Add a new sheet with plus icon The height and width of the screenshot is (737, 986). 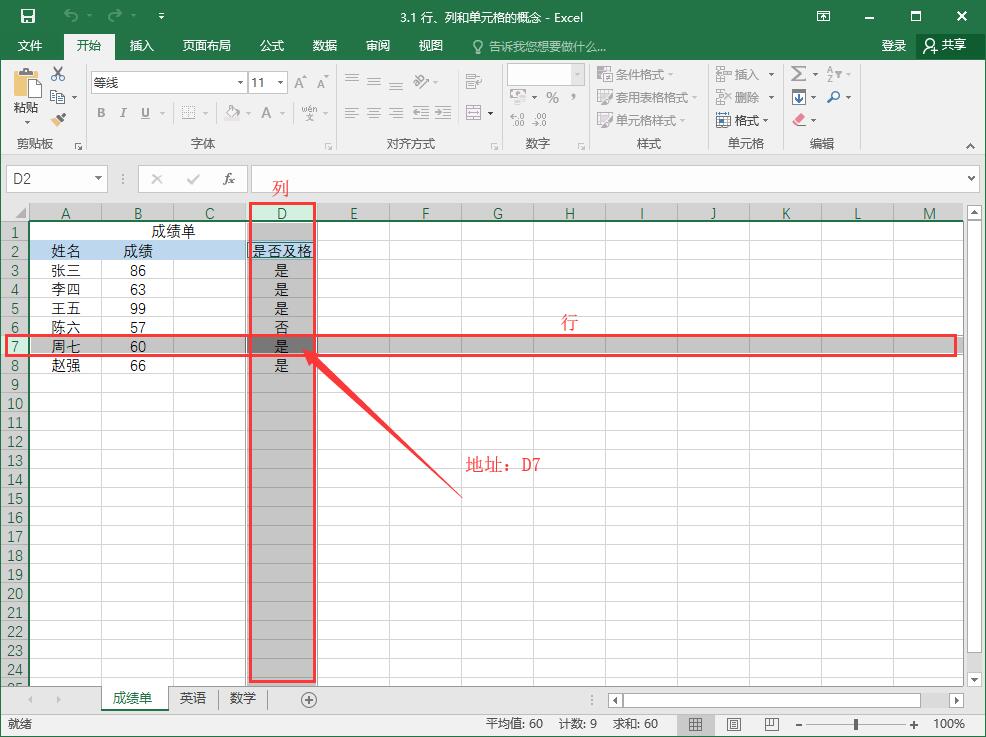pos(308,700)
